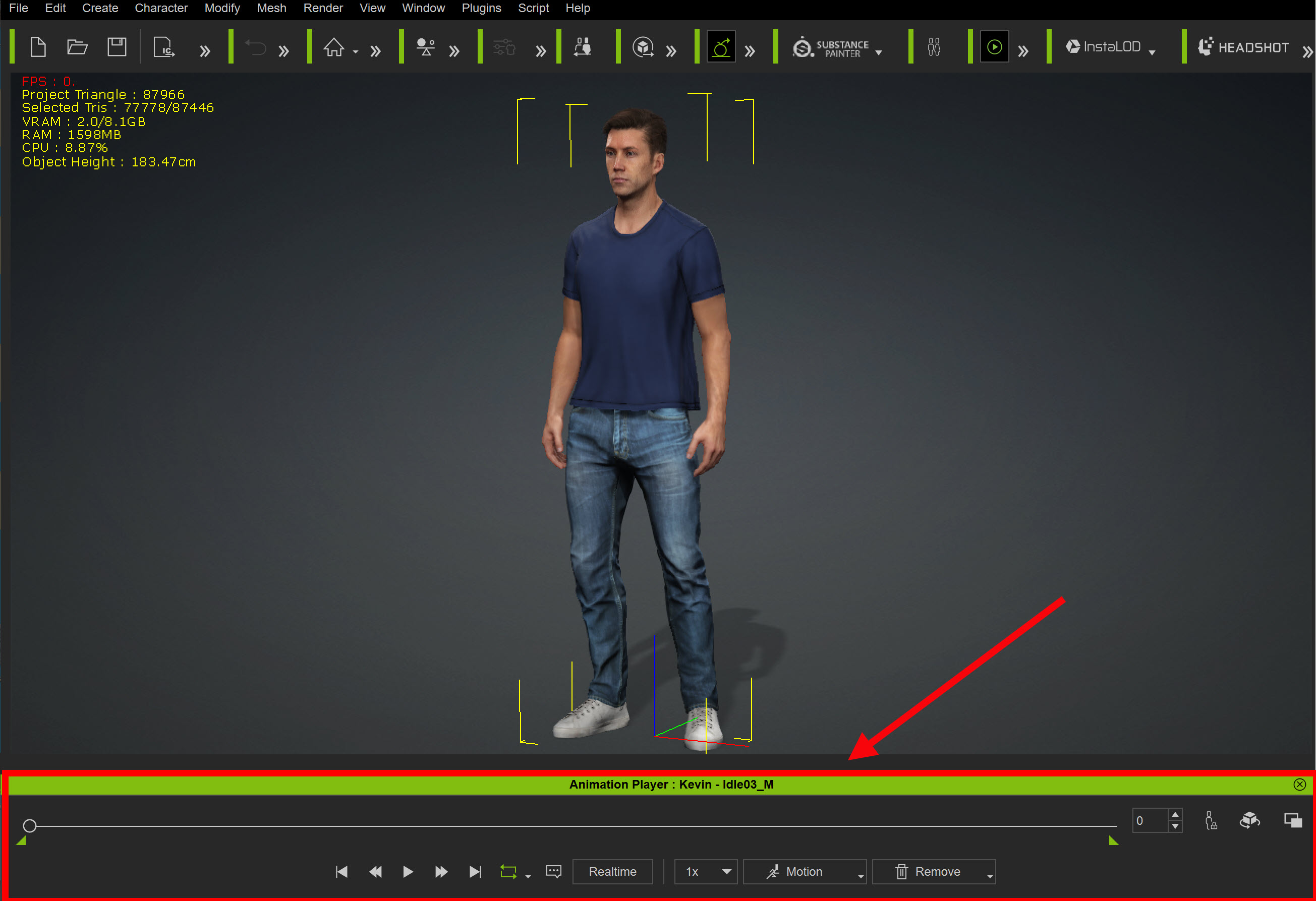Click the Send to iClone icon

(x=163, y=47)
